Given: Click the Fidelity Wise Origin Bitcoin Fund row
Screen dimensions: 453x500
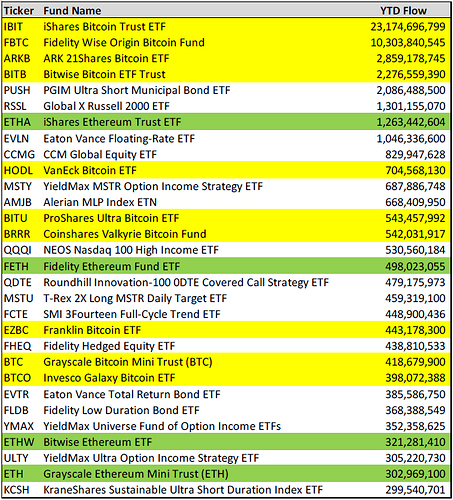Looking at the screenshot, I should pyautogui.click(x=226, y=43).
